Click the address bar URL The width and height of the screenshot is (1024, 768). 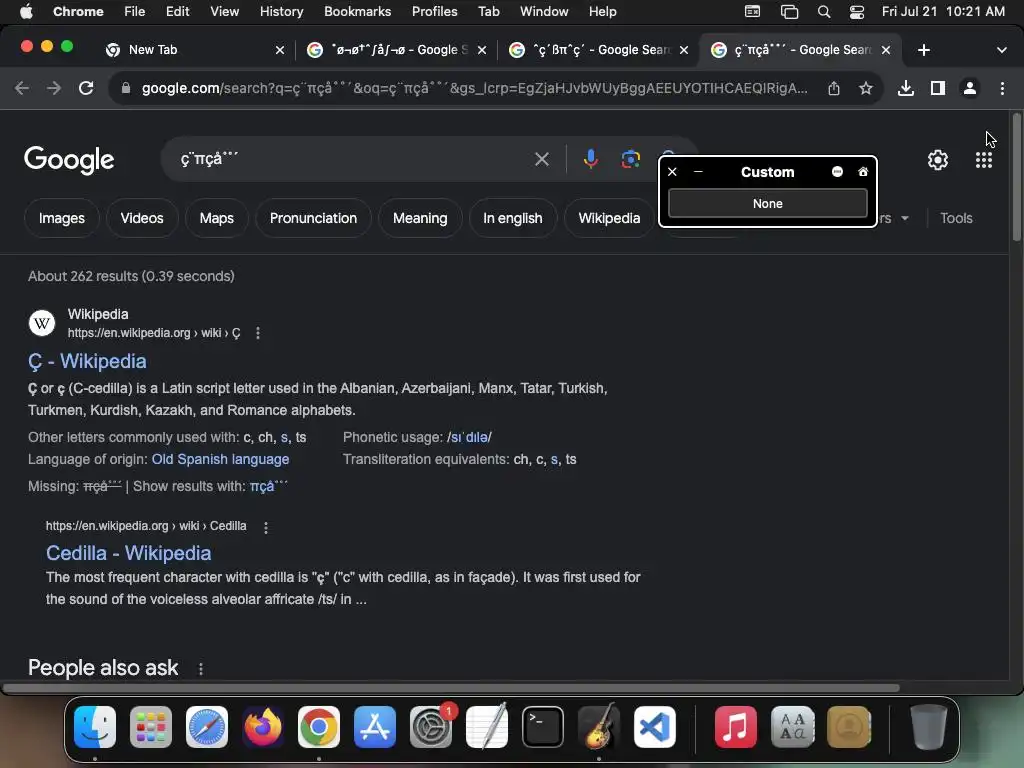474,88
